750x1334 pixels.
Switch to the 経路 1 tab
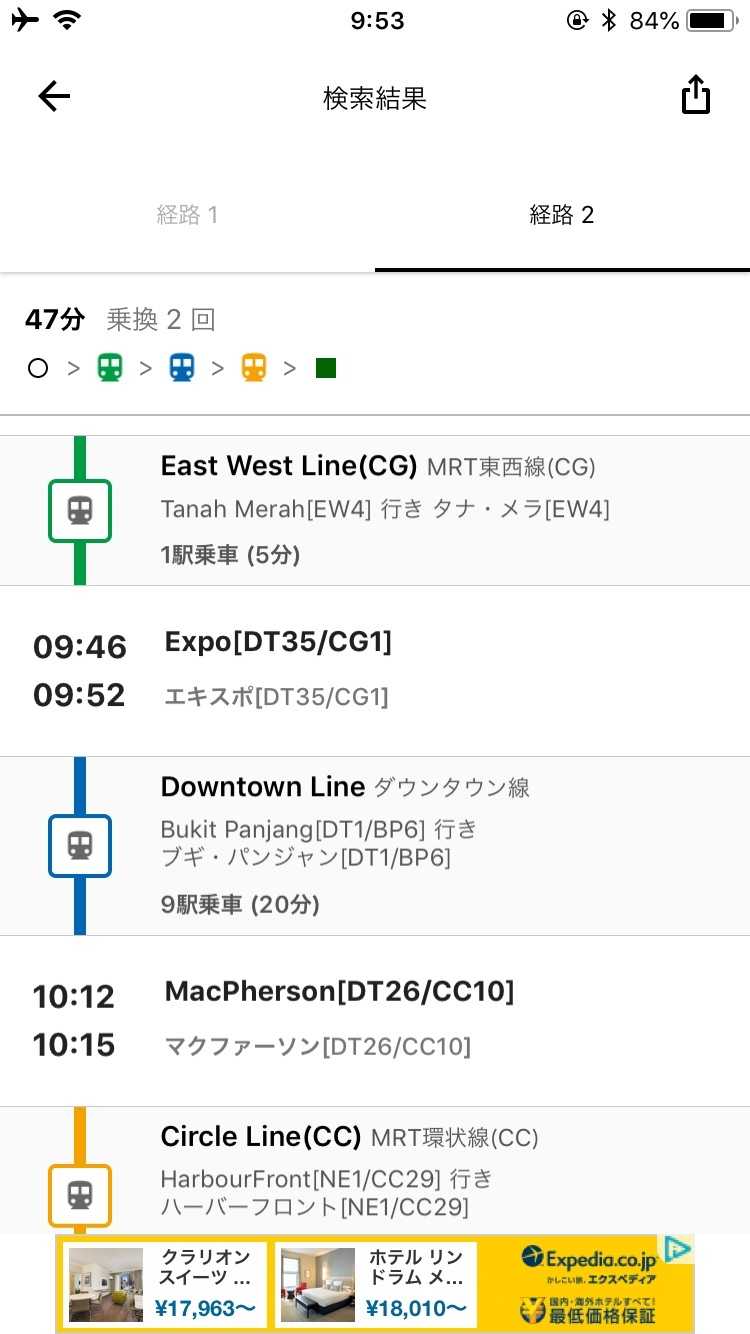(187, 215)
